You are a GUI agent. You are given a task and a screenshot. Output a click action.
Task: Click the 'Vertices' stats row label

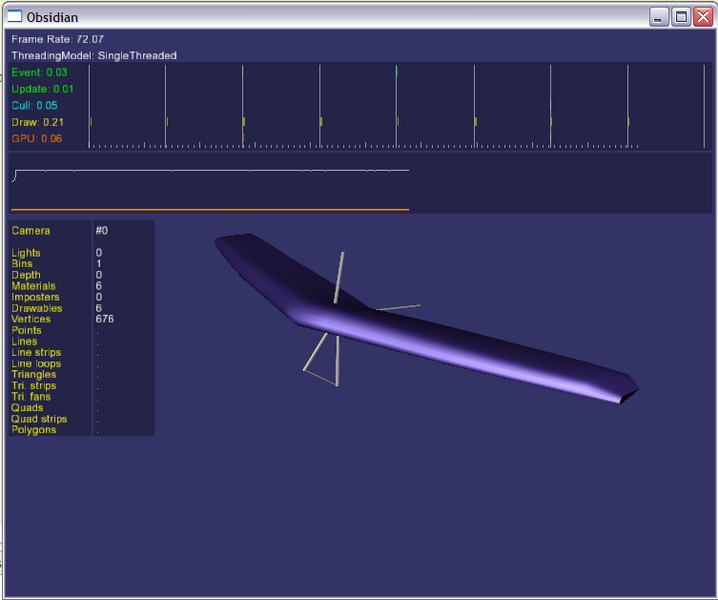[x=31, y=319]
